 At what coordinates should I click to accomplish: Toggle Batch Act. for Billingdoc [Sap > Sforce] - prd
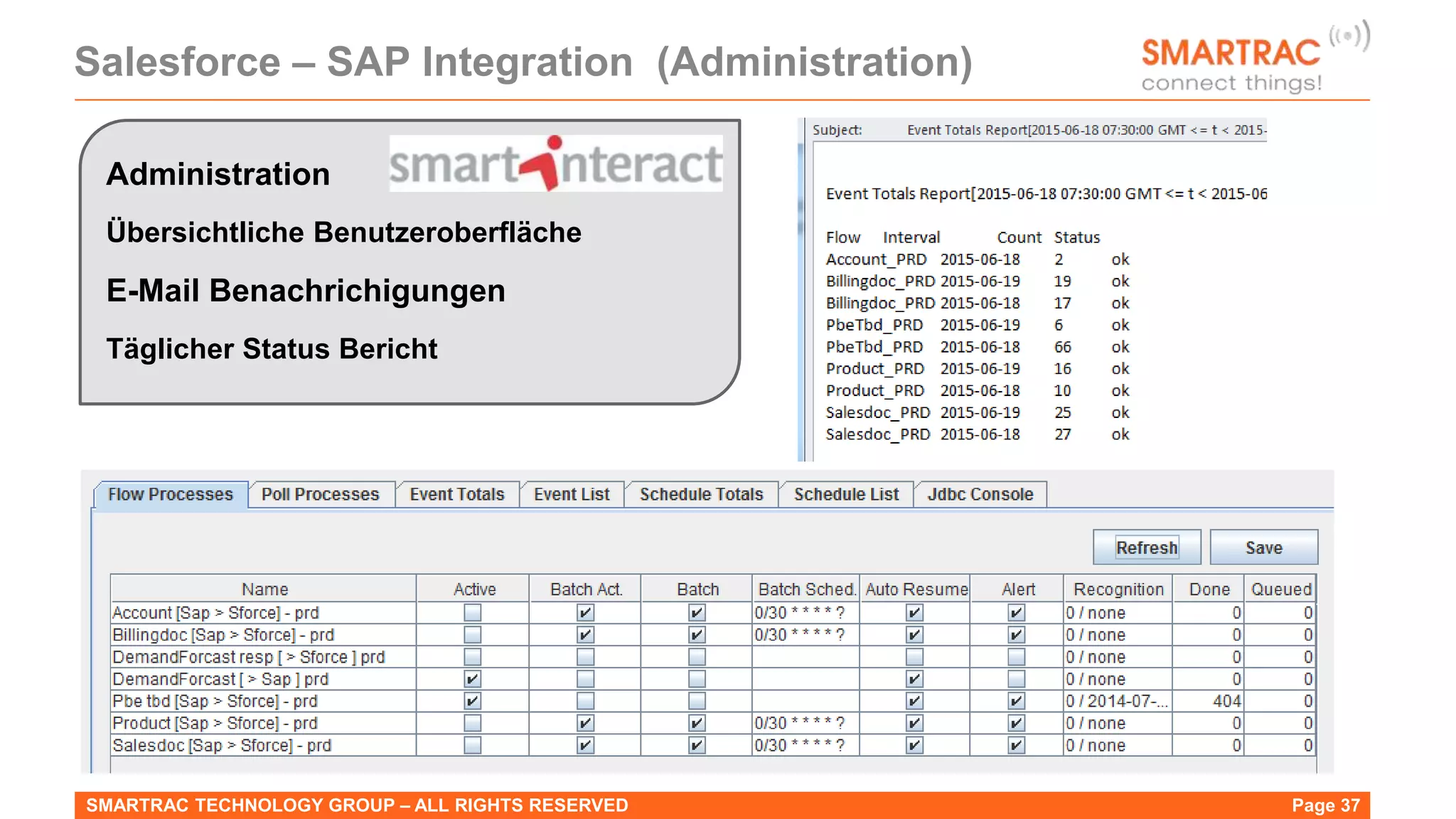(x=585, y=635)
